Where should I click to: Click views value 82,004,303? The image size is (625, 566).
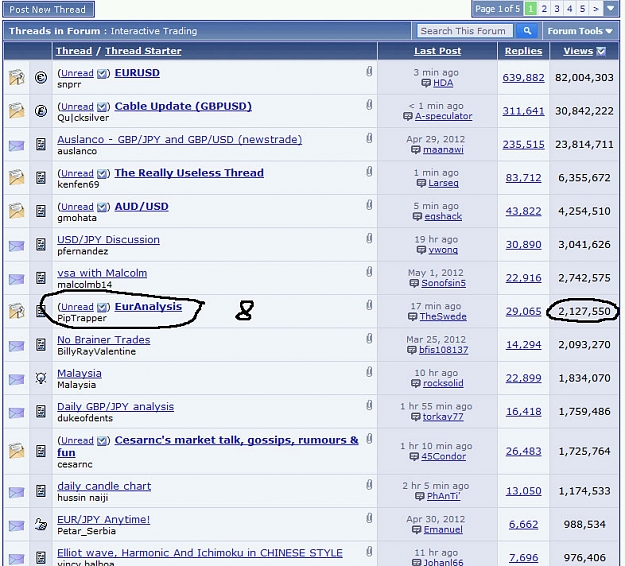(x=584, y=77)
